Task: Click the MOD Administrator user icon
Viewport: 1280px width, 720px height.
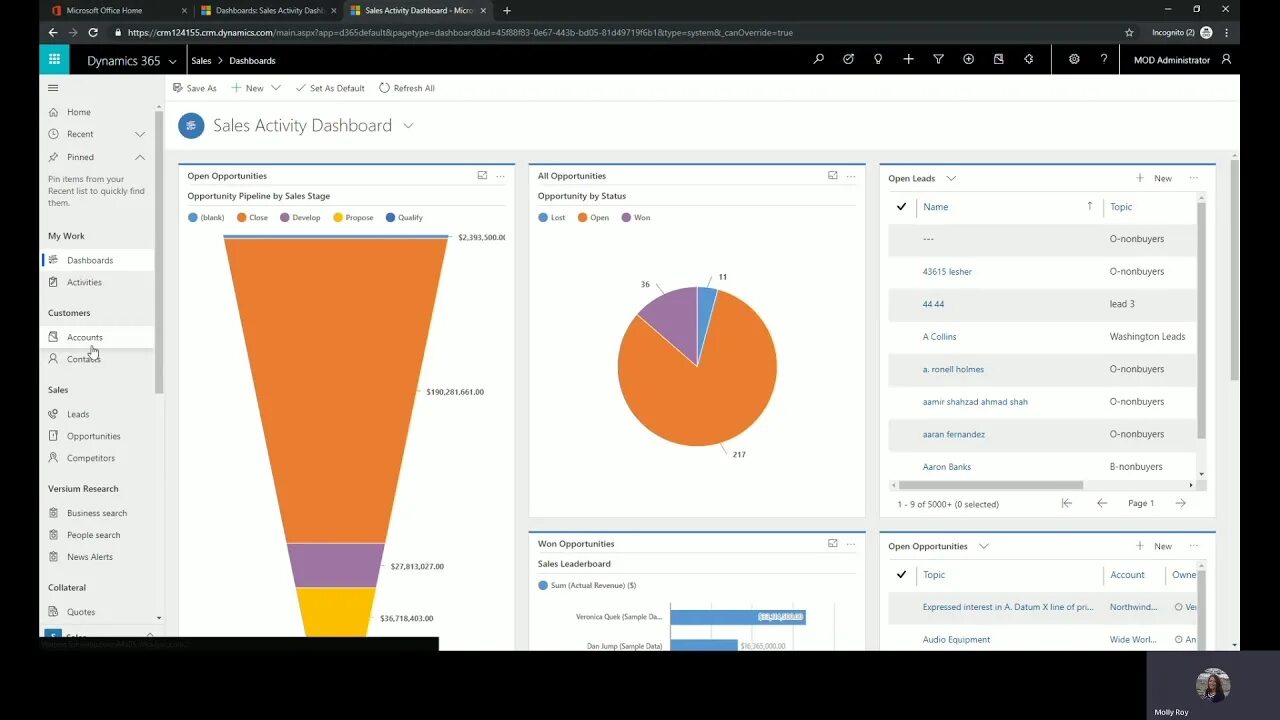Action: click(x=1226, y=60)
